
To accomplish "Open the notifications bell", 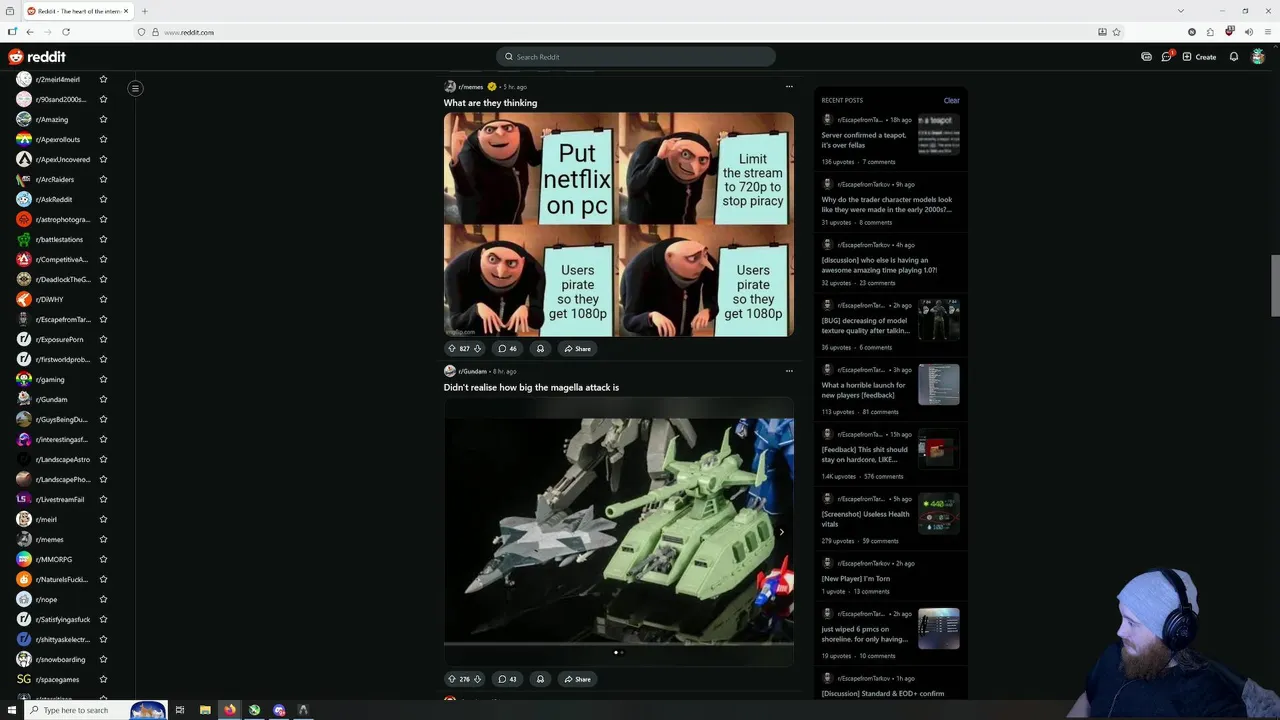I will point(1234,57).
